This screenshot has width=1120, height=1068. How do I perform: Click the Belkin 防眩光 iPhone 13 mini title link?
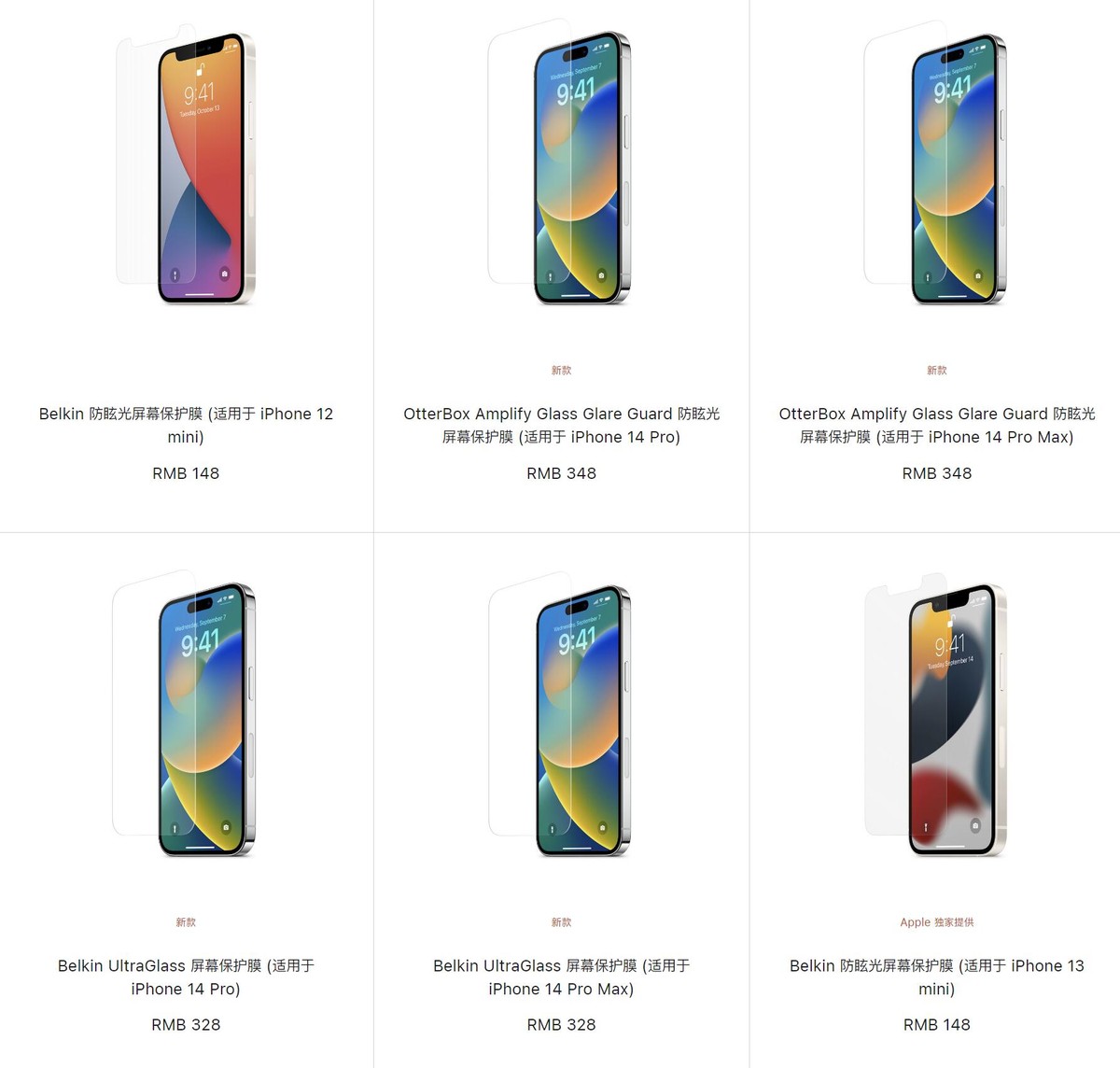(937, 977)
